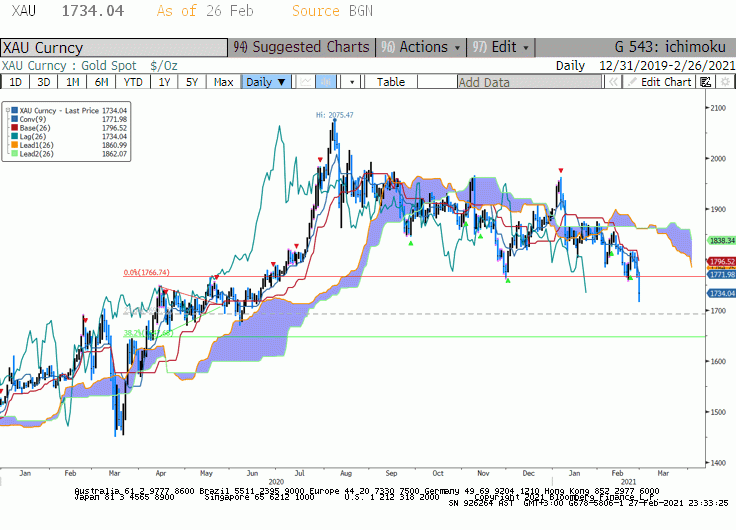
Task: Click the pencil icon beside Edit Chart
Action: pyautogui.click(x=632, y=82)
